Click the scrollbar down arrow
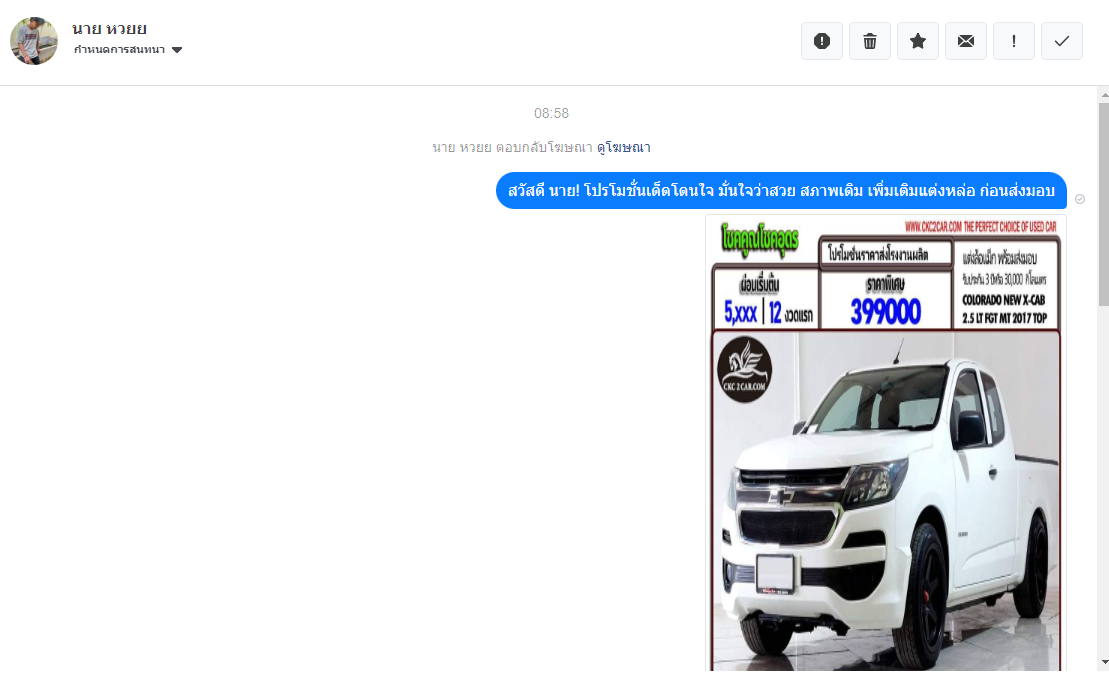 pyautogui.click(x=1104, y=662)
